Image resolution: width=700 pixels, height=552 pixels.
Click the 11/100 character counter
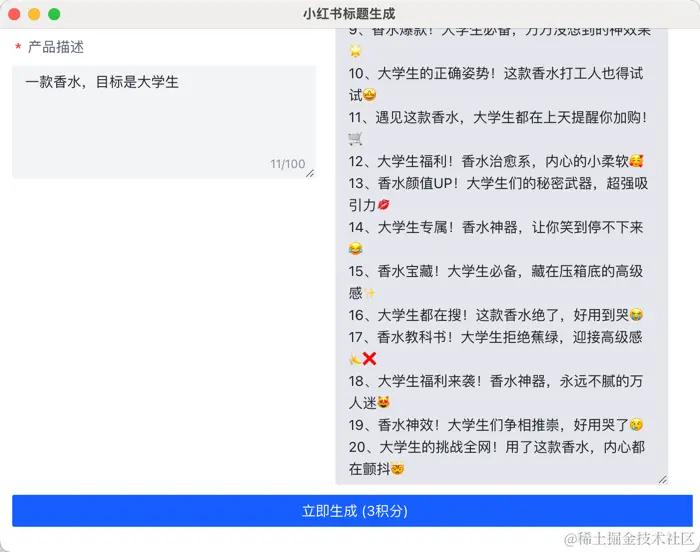(288, 164)
